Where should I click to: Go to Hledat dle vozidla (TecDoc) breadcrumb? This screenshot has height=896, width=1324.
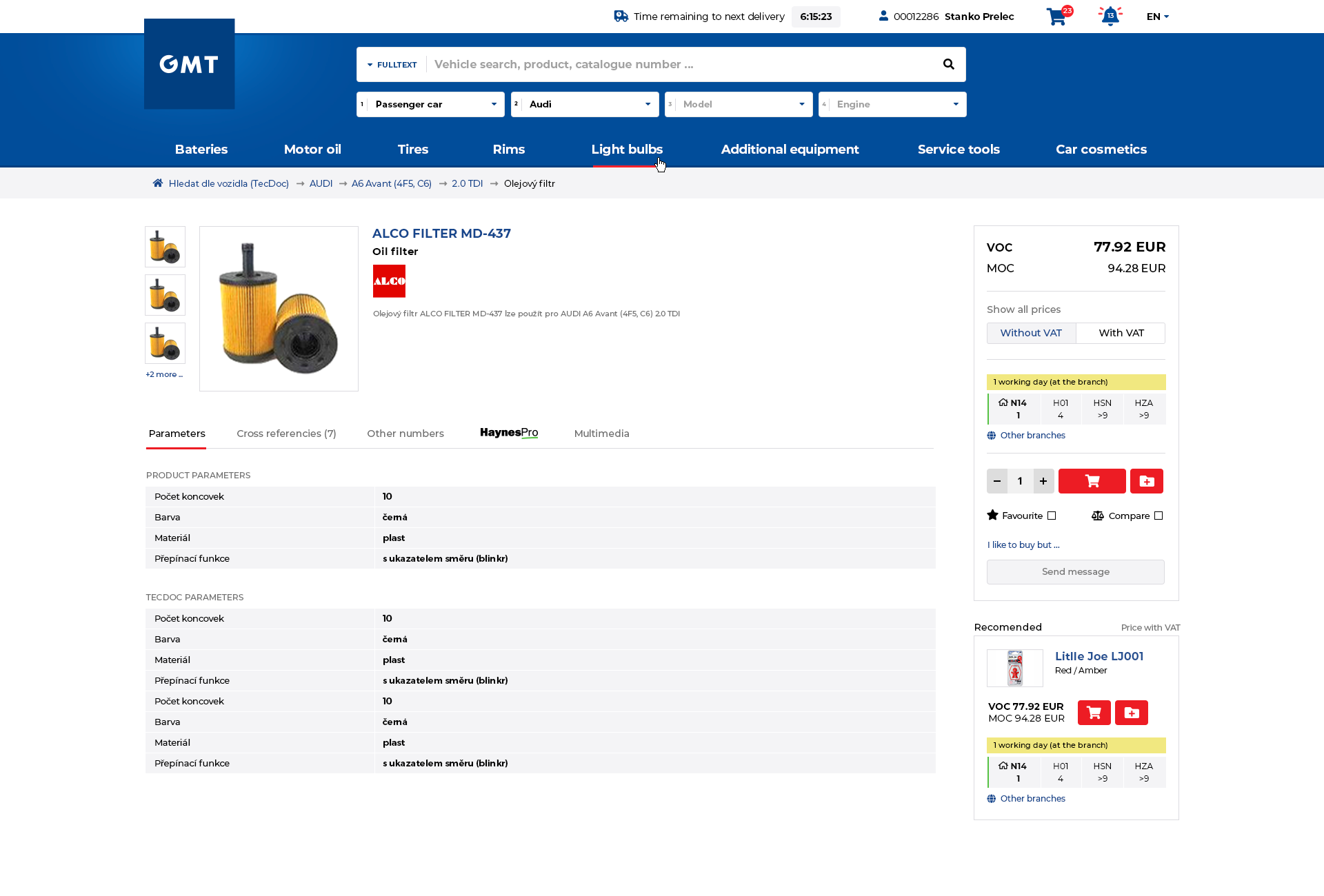click(x=229, y=183)
